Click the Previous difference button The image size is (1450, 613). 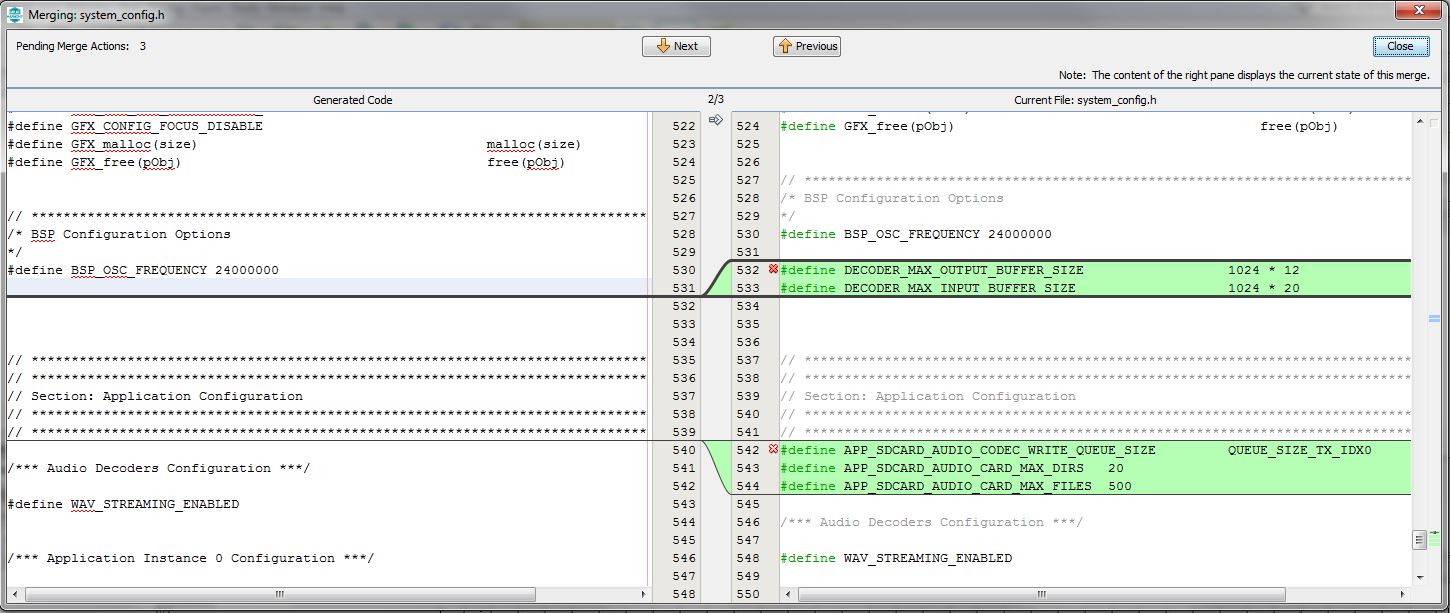806,46
